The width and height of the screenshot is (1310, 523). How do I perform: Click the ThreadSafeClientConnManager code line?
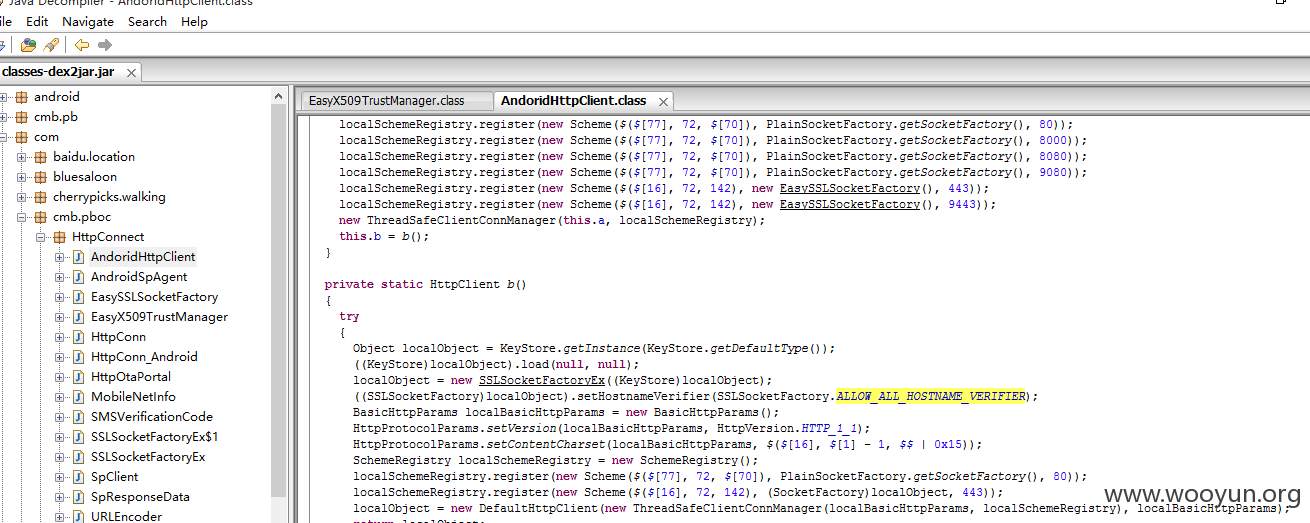552,220
